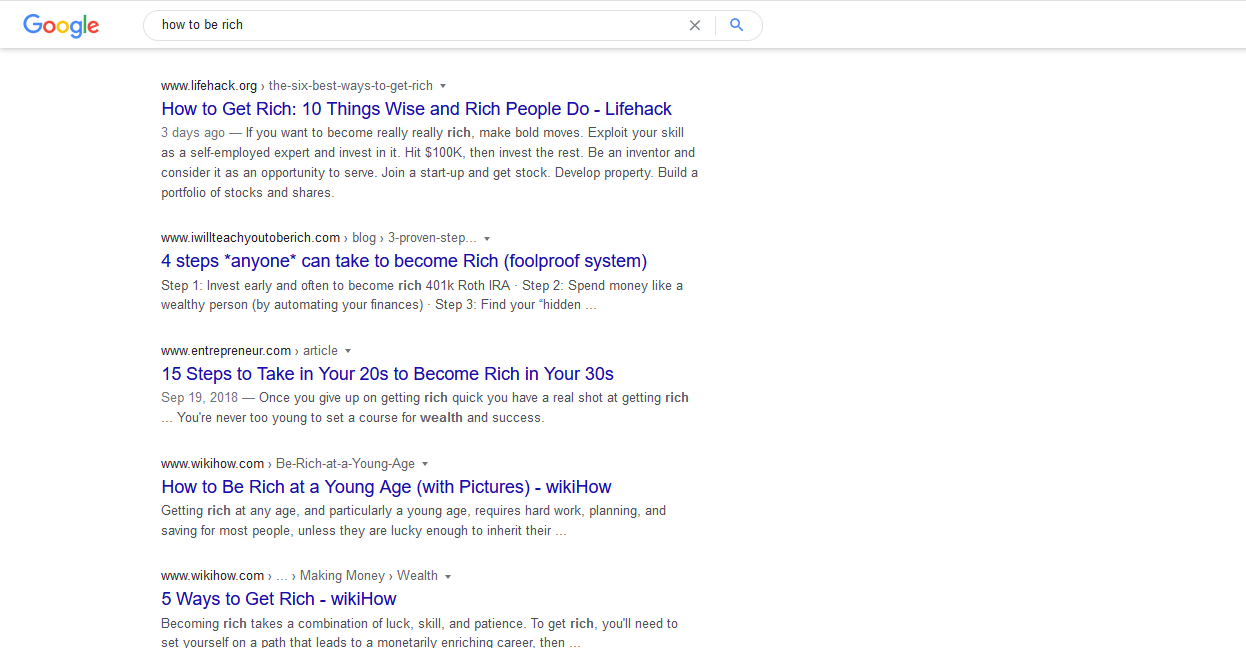Click the 'Sep 19, 2018' snippet date
This screenshot has height=648, width=1246.
pyautogui.click(x=198, y=398)
